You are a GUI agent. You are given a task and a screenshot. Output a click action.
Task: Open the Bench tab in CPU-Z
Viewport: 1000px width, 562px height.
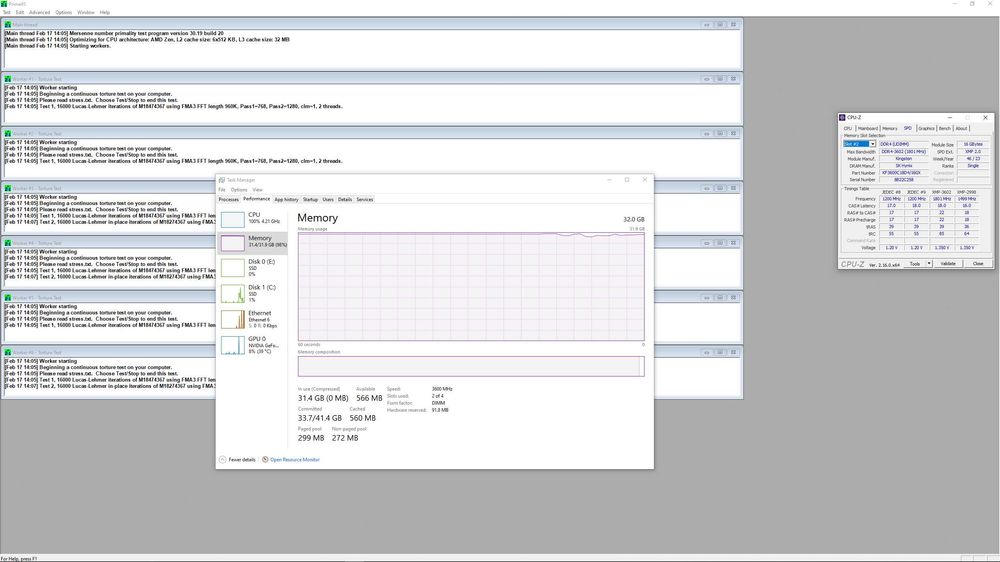(x=945, y=128)
